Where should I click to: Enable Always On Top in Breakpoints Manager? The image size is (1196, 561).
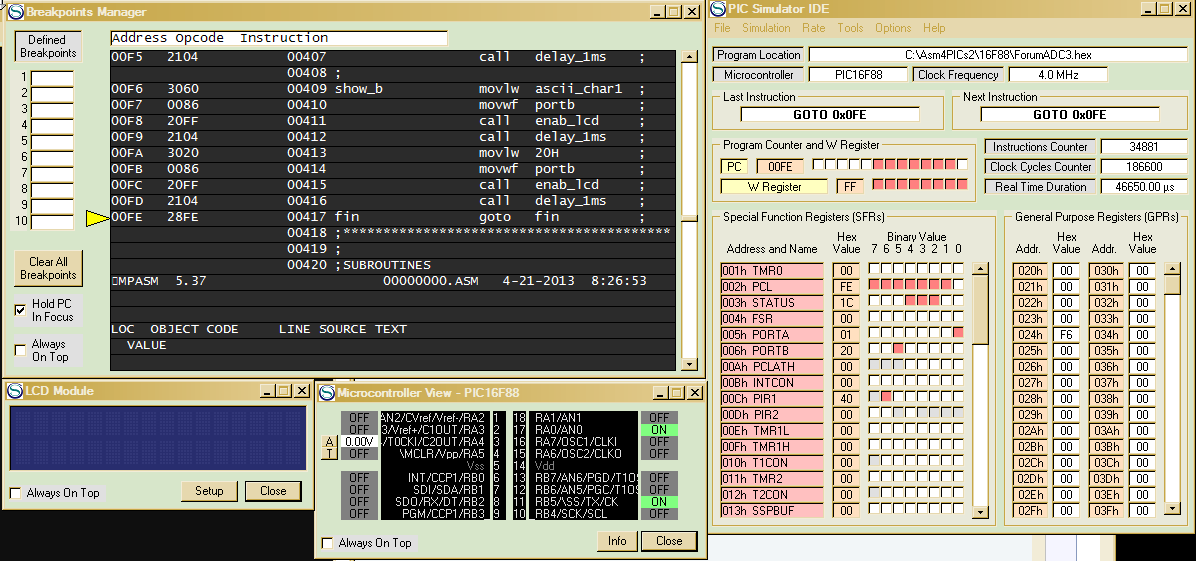click(21, 350)
